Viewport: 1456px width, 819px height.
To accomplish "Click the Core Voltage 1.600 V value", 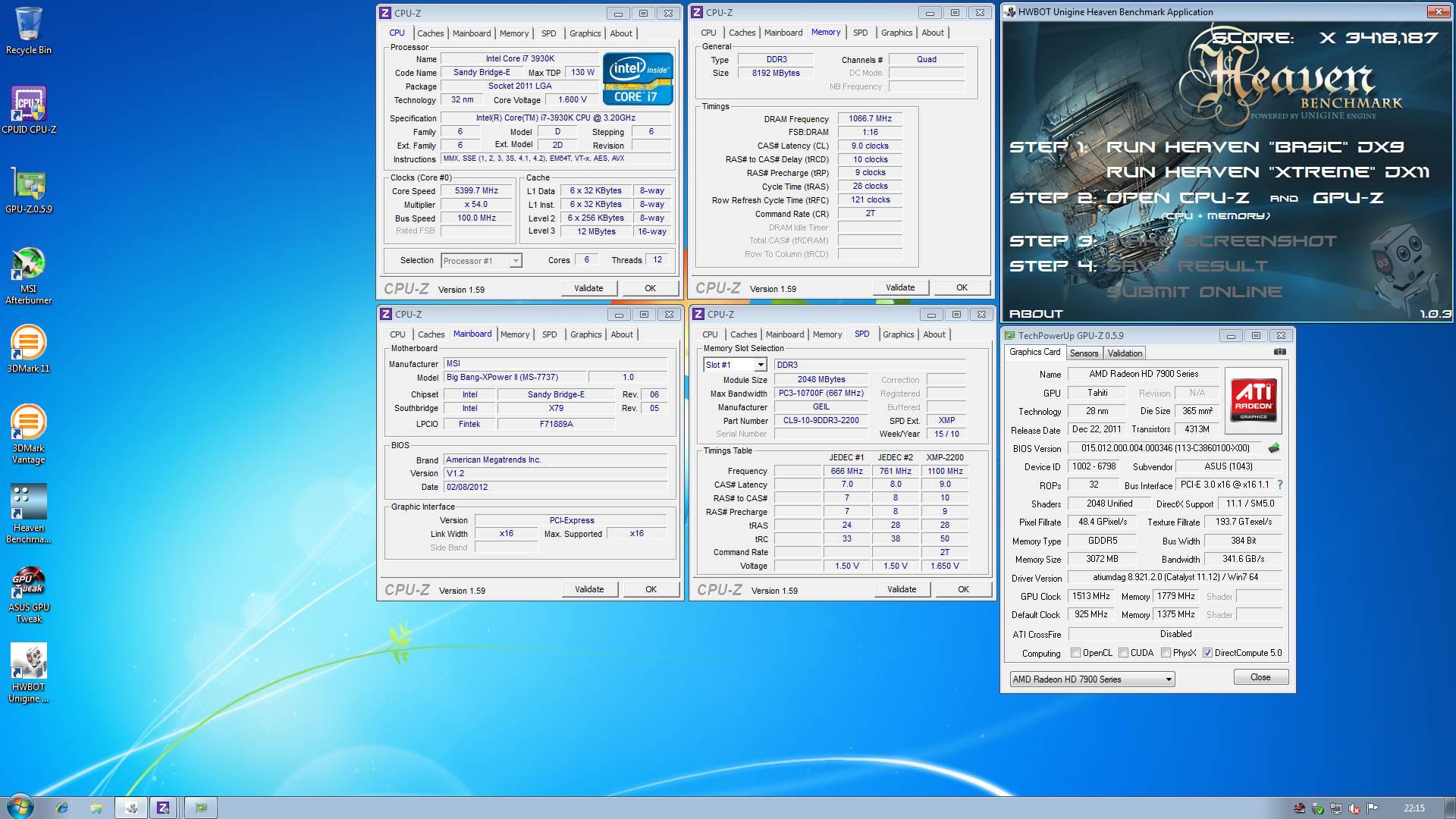I will [572, 99].
